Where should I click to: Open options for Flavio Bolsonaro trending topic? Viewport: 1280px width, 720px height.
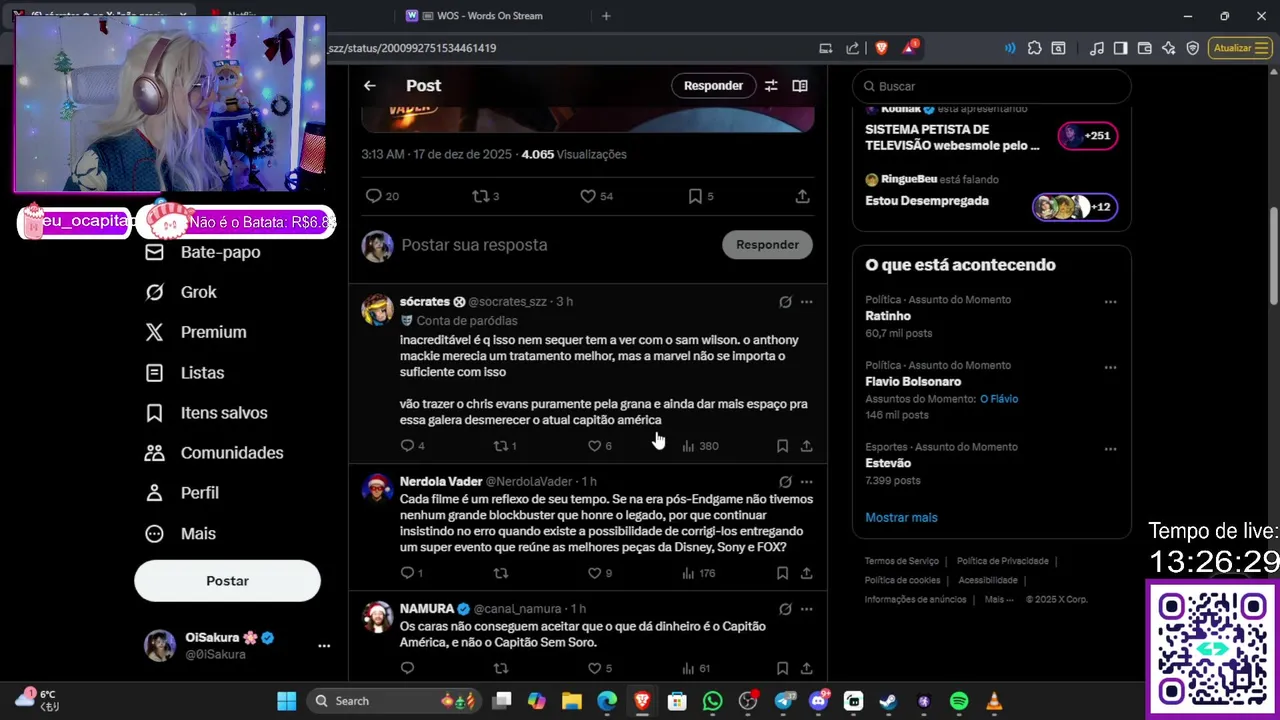[x=1110, y=368]
